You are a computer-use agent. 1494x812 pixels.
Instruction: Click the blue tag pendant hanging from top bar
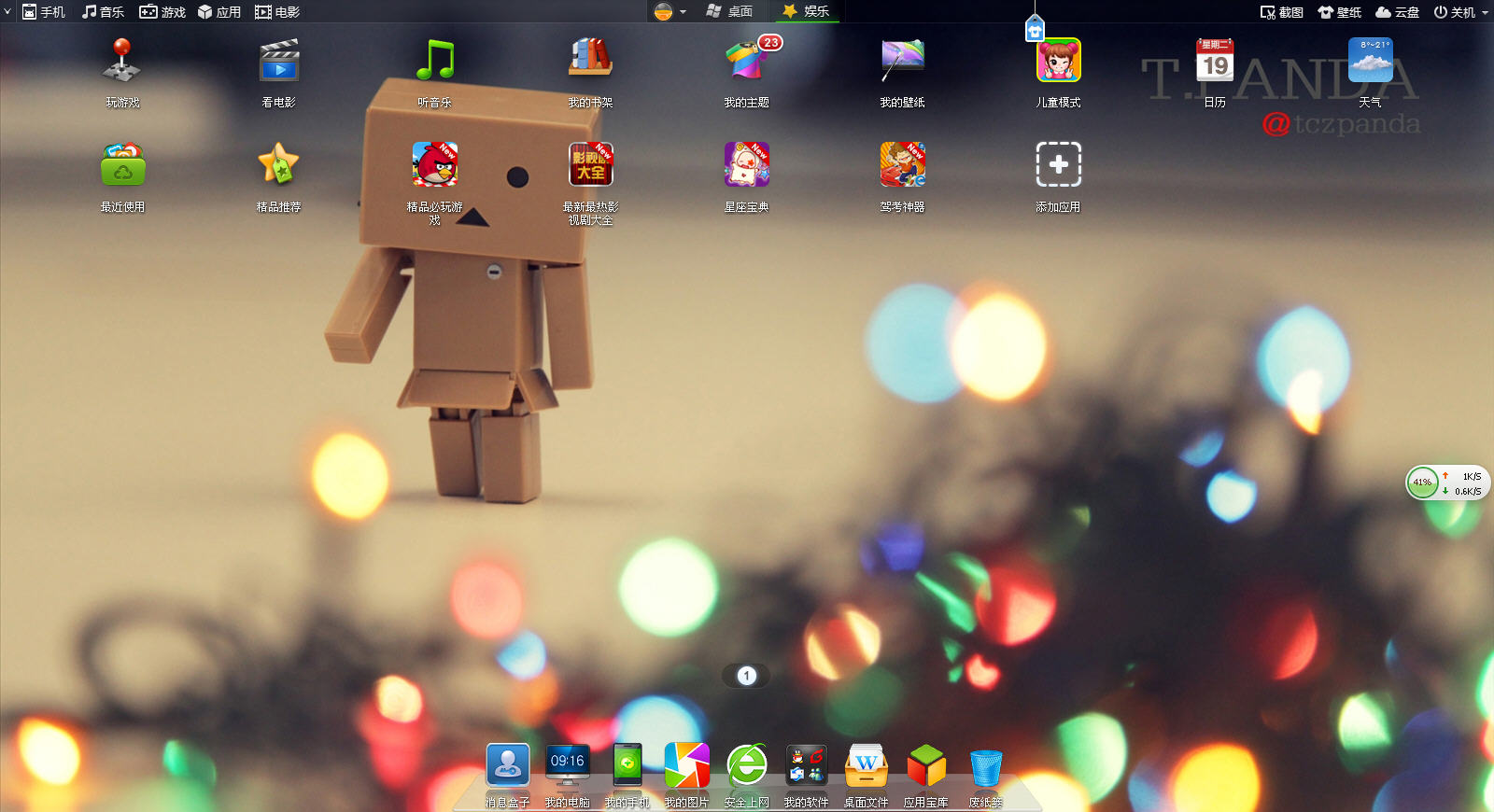(x=1035, y=29)
